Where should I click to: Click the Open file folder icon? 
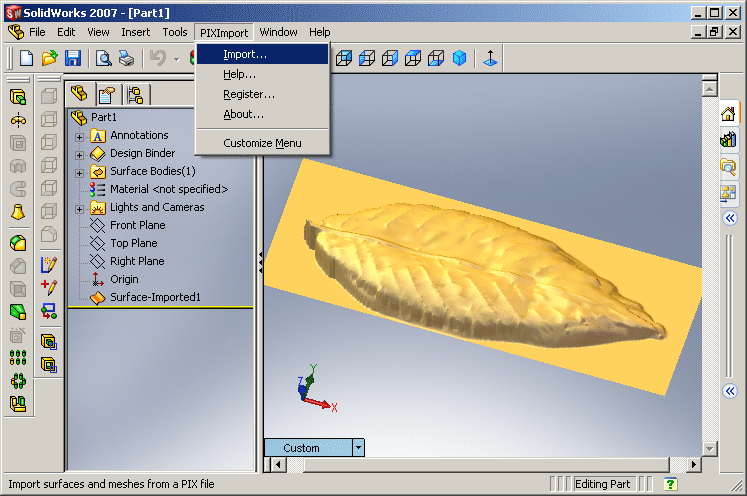(49, 59)
